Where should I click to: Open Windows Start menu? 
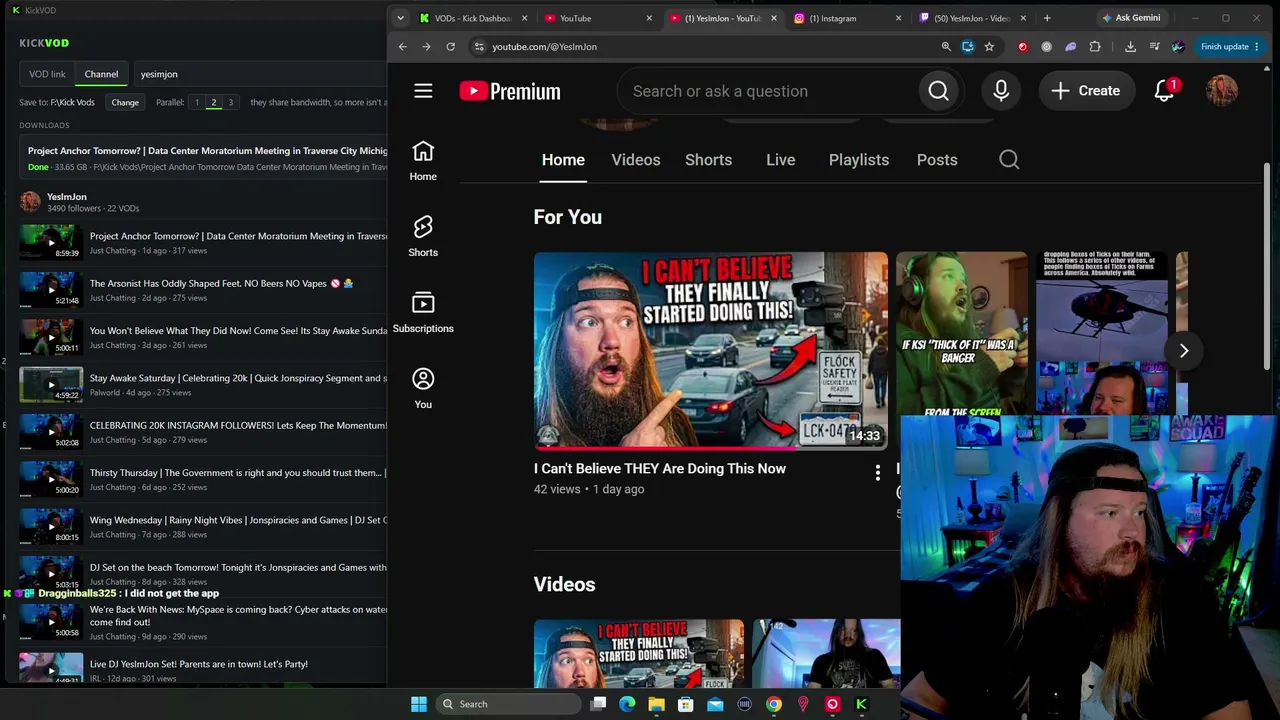(419, 704)
